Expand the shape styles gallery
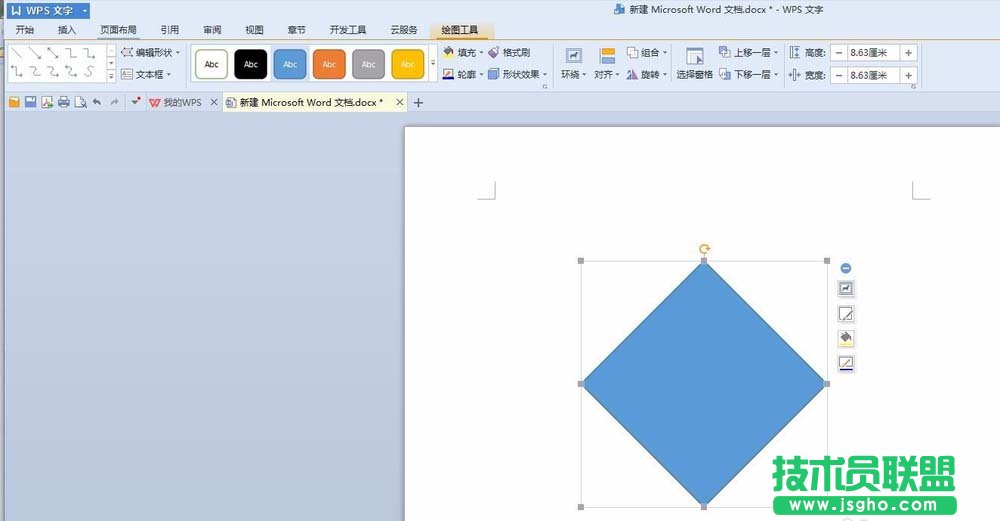 point(433,64)
